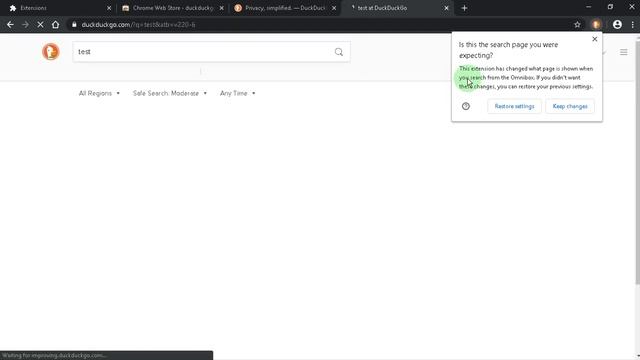Screen dimensions: 640x360
Task: Open a new tab with plus button
Action: pyautogui.click(x=464, y=8)
